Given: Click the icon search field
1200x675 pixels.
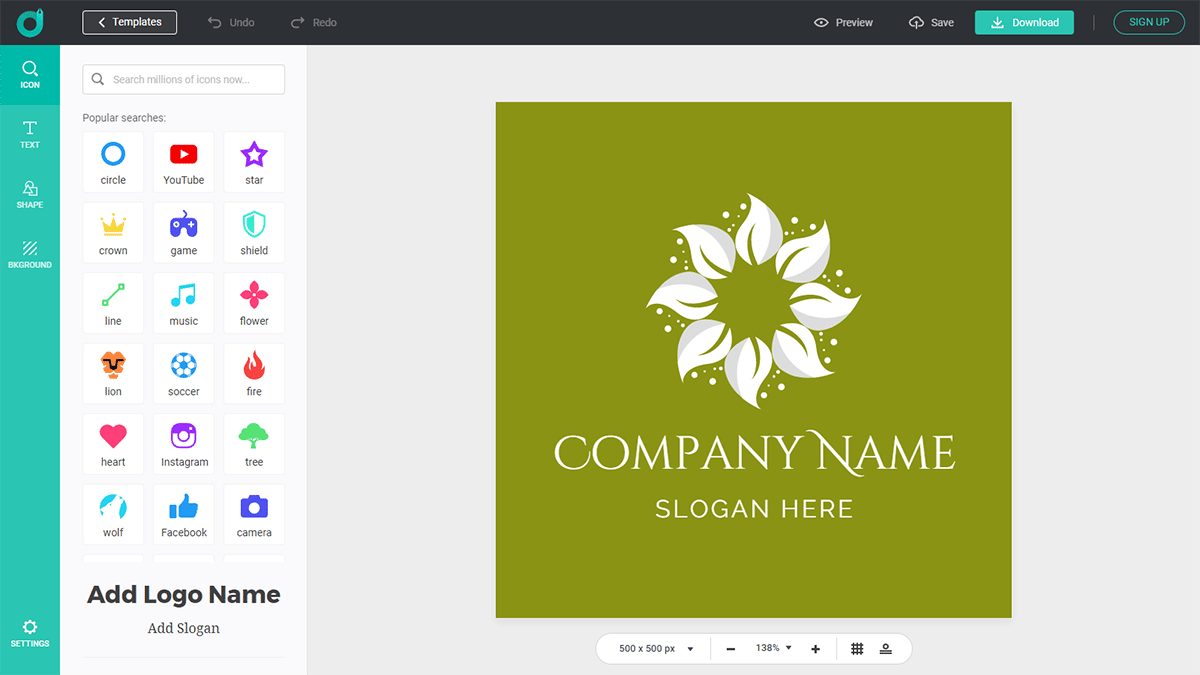Looking at the screenshot, I should [183, 78].
